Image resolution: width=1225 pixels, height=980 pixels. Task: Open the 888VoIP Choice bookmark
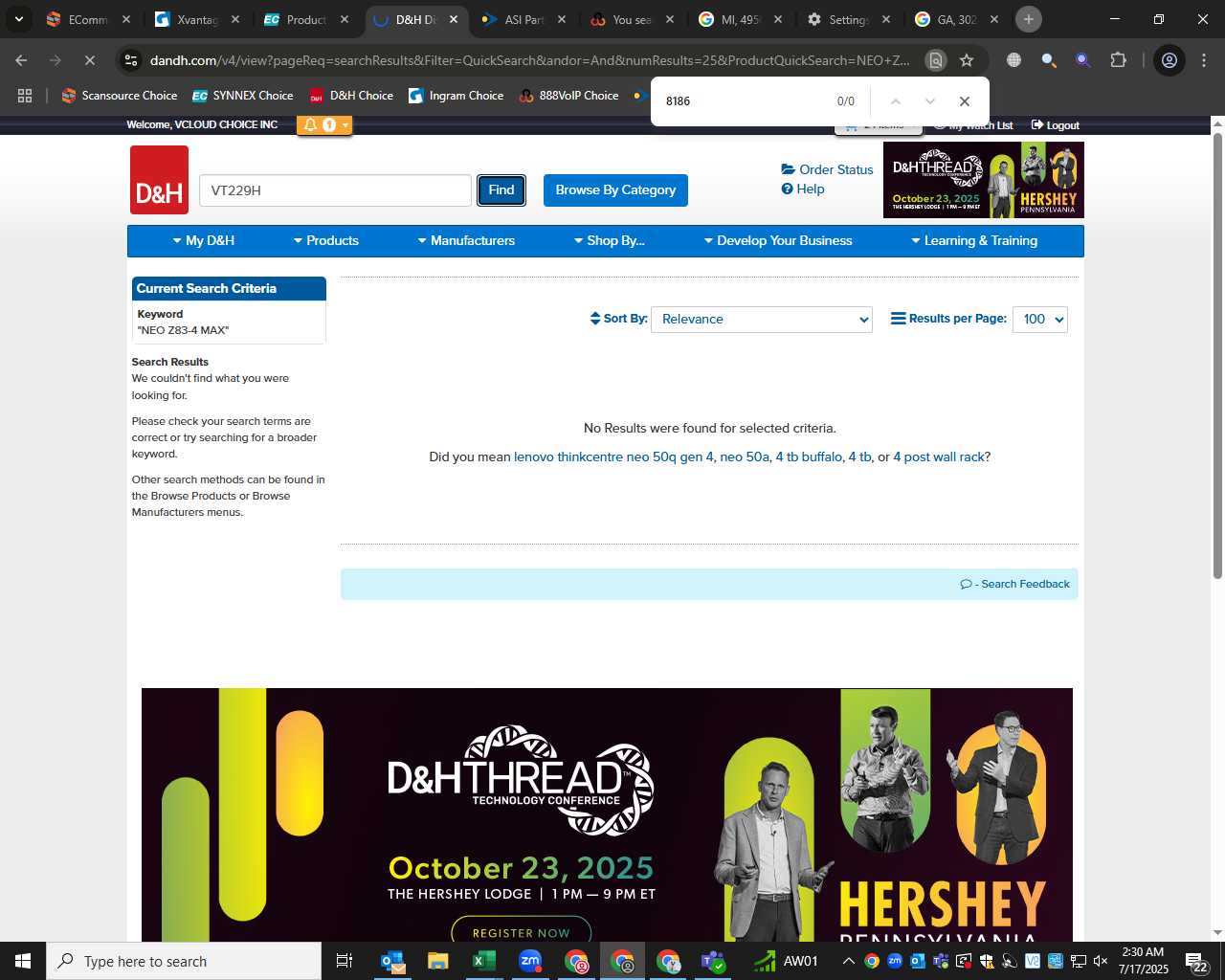click(568, 96)
